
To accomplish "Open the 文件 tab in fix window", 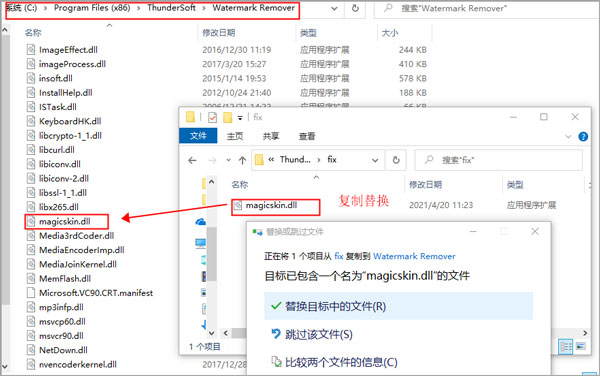I will pos(198,136).
